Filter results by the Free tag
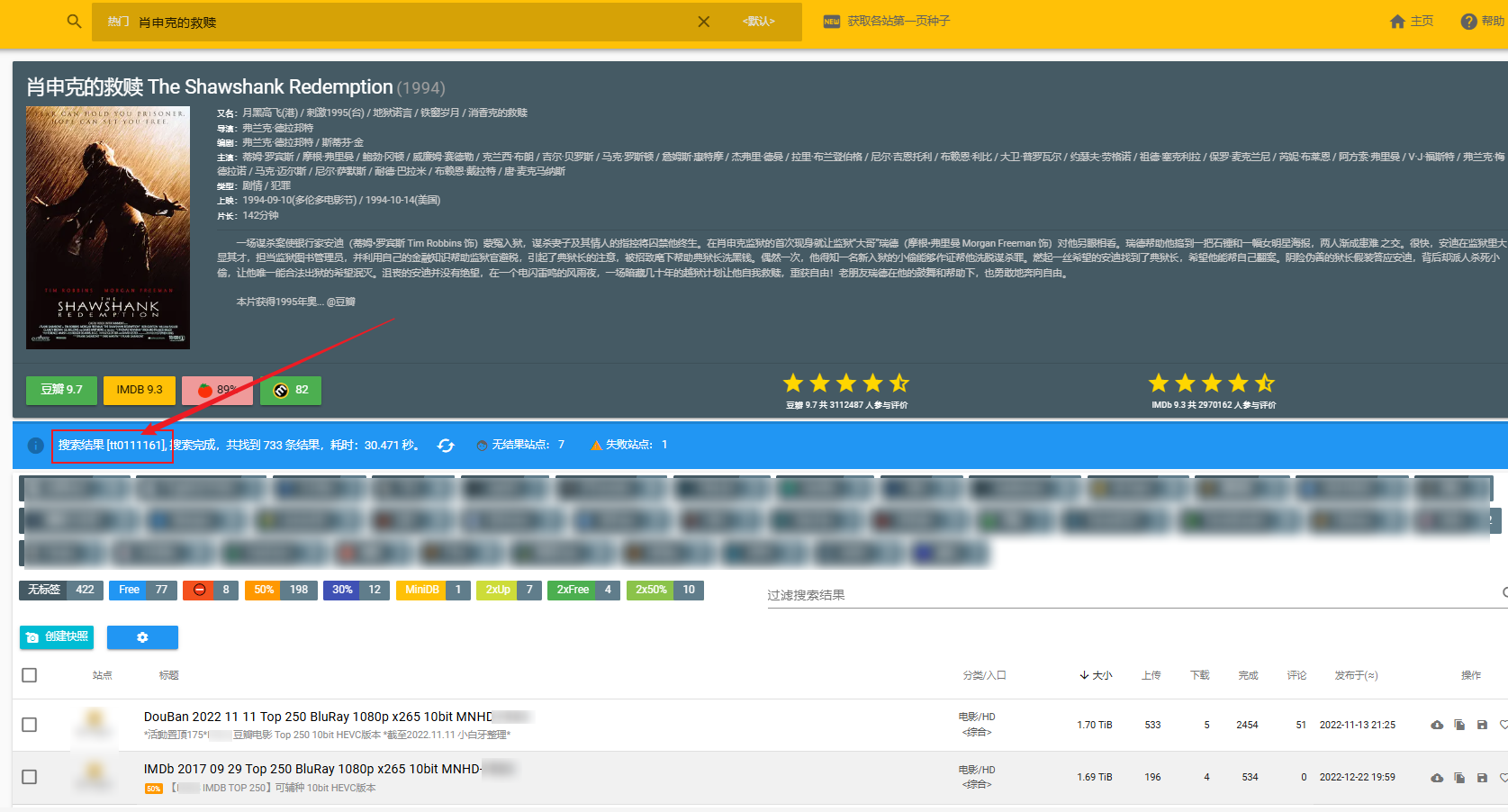Viewport: 1508px width, 812px height. pyautogui.click(x=142, y=590)
